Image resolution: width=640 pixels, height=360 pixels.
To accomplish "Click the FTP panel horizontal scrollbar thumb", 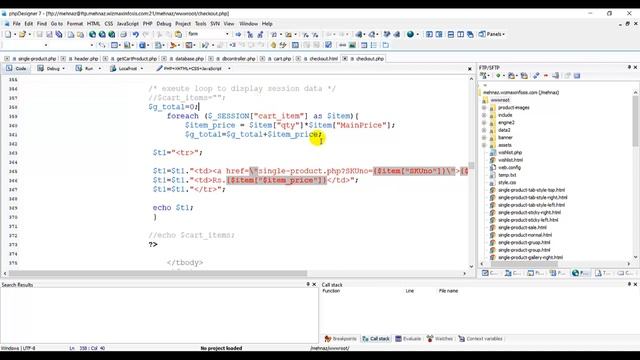I will [524, 264].
